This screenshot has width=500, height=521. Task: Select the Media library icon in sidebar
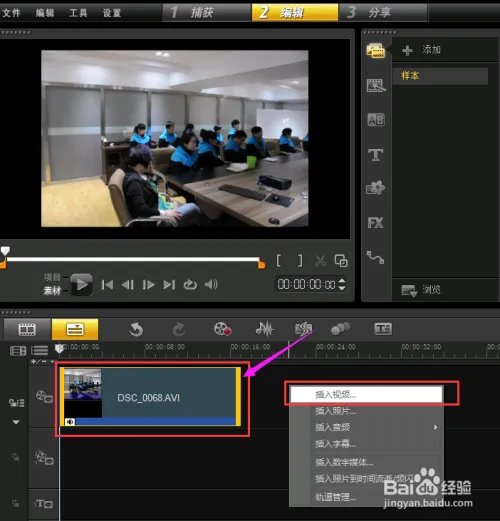coord(376,51)
